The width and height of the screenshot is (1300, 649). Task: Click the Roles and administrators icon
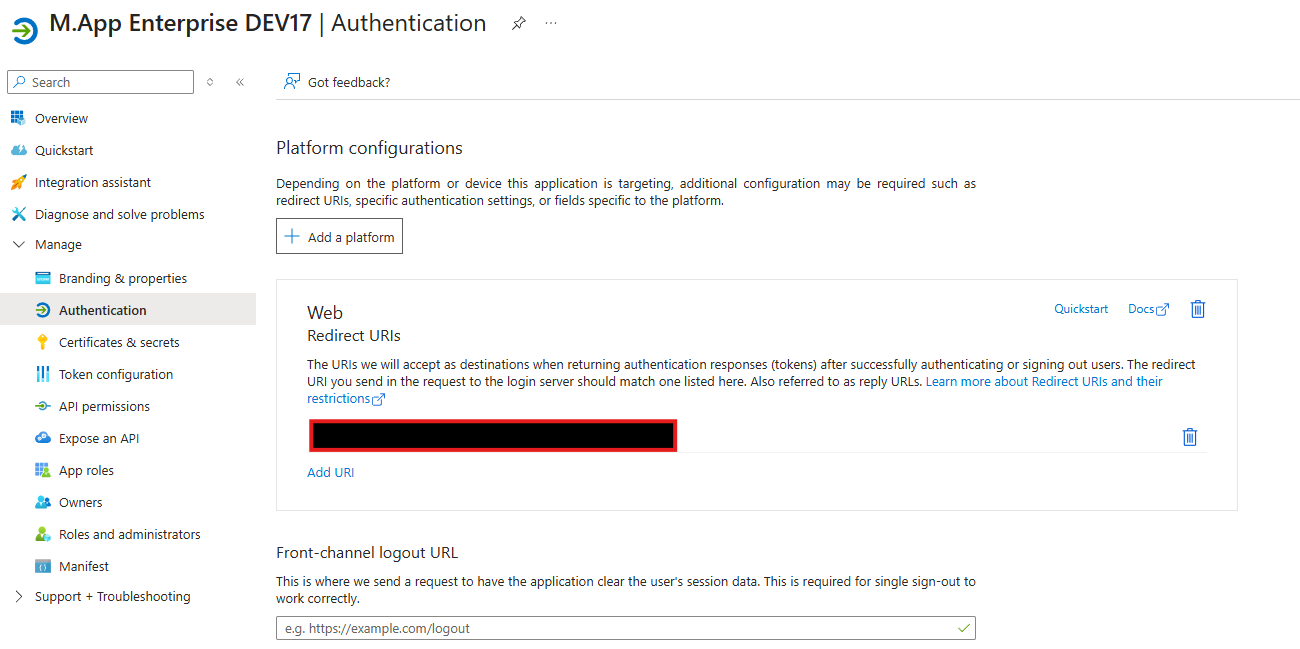42,534
